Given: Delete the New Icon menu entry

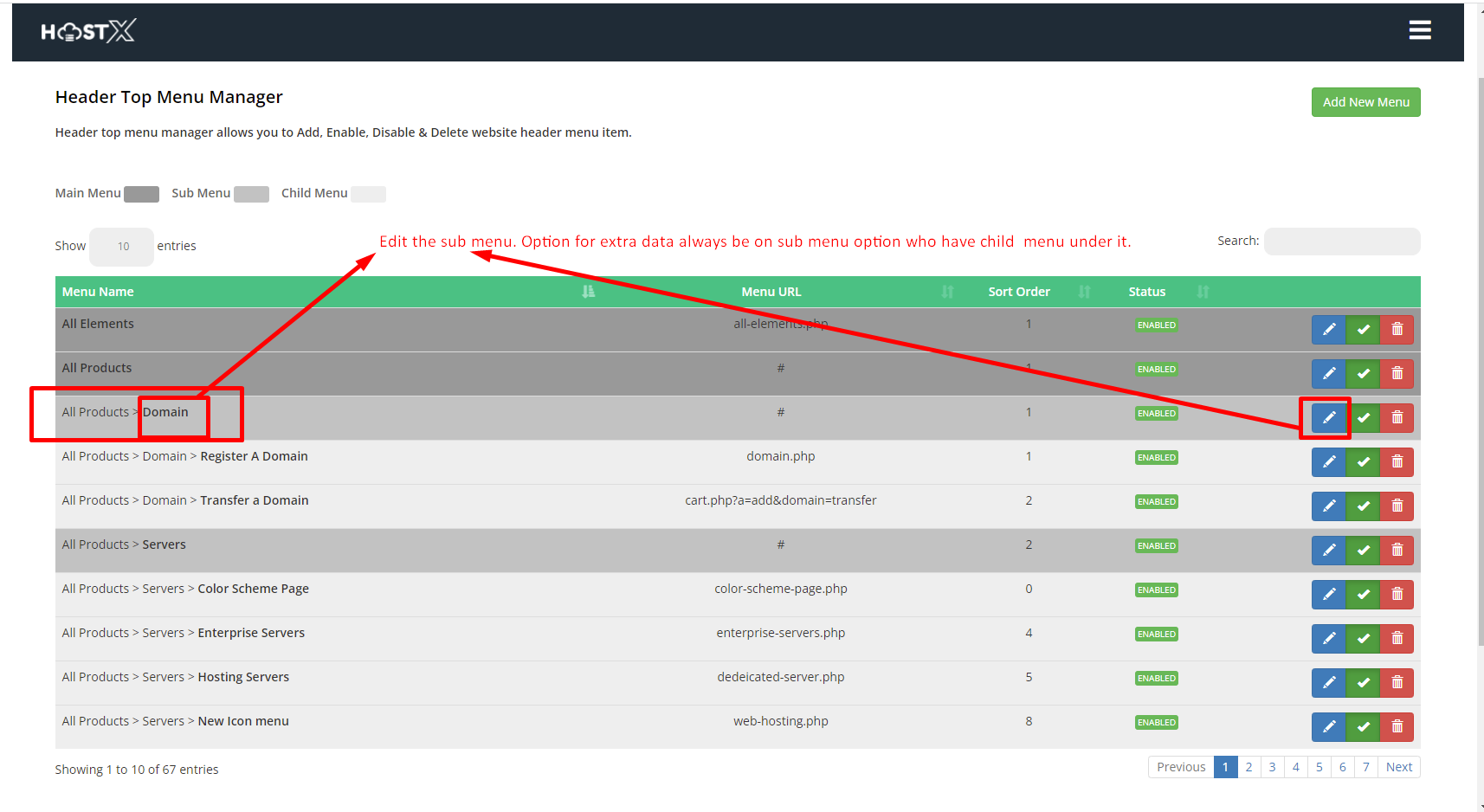Looking at the screenshot, I should (x=1397, y=727).
